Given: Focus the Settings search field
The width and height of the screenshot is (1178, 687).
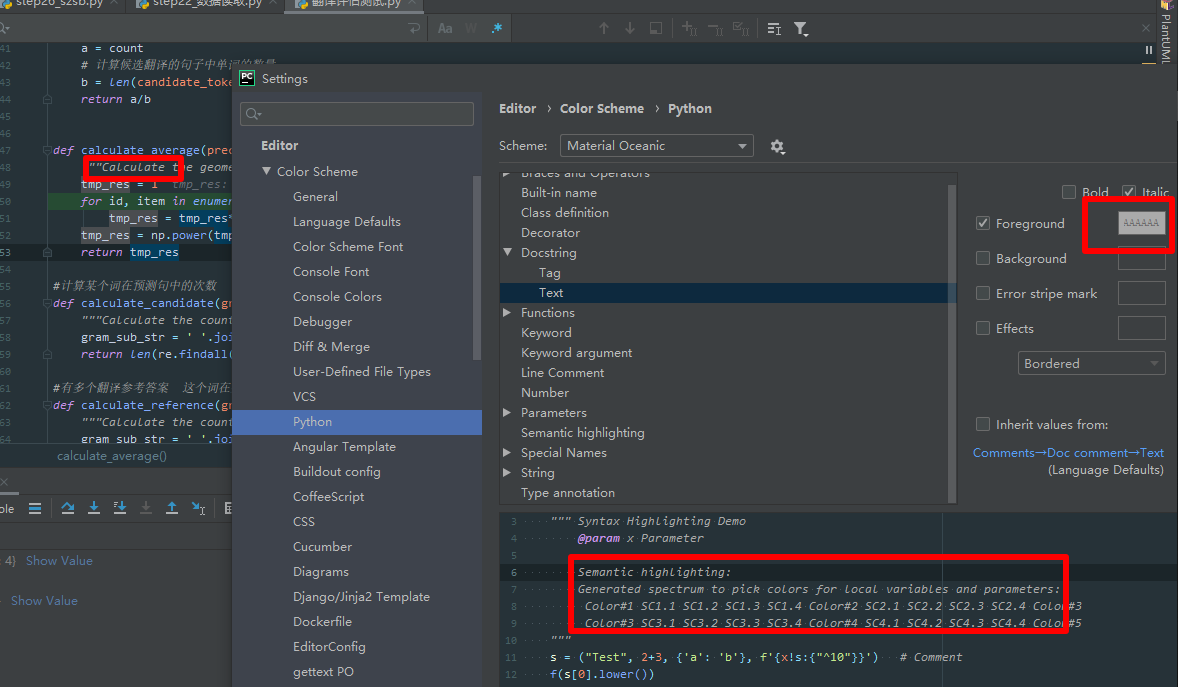Looking at the screenshot, I should click(357, 114).
